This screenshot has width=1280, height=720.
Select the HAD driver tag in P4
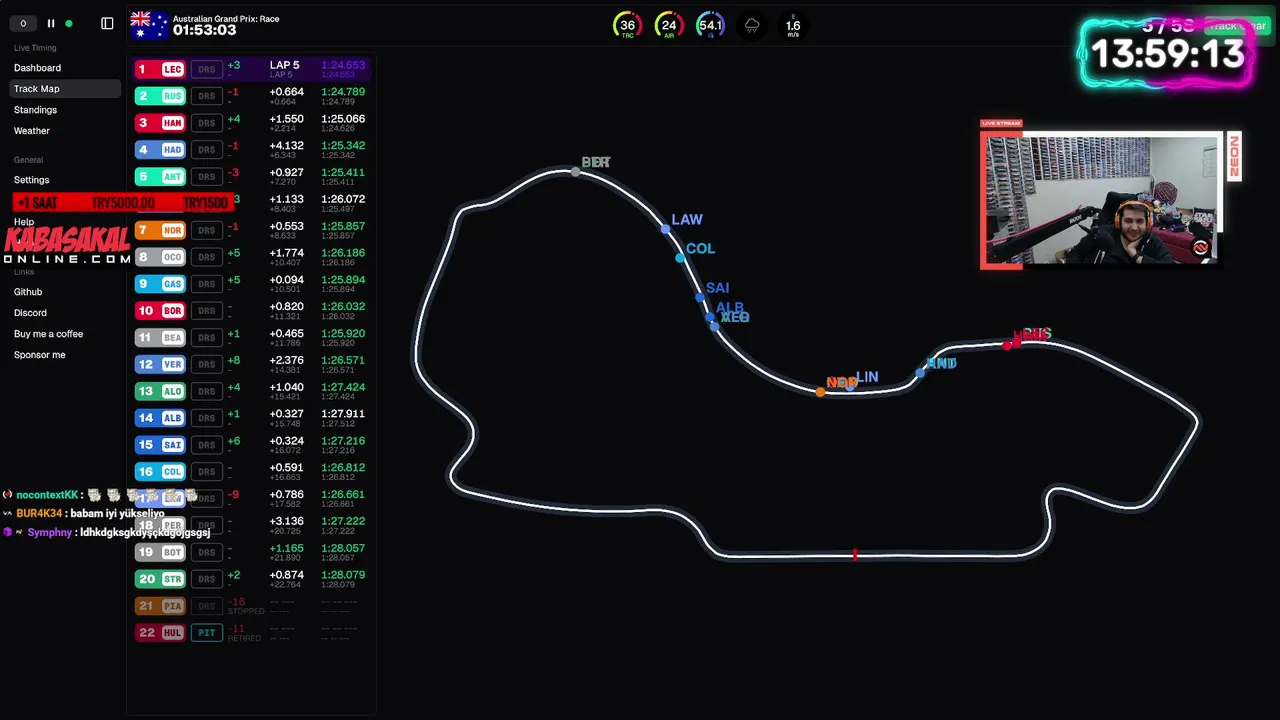pyautogui.click(x=160, y=150)
